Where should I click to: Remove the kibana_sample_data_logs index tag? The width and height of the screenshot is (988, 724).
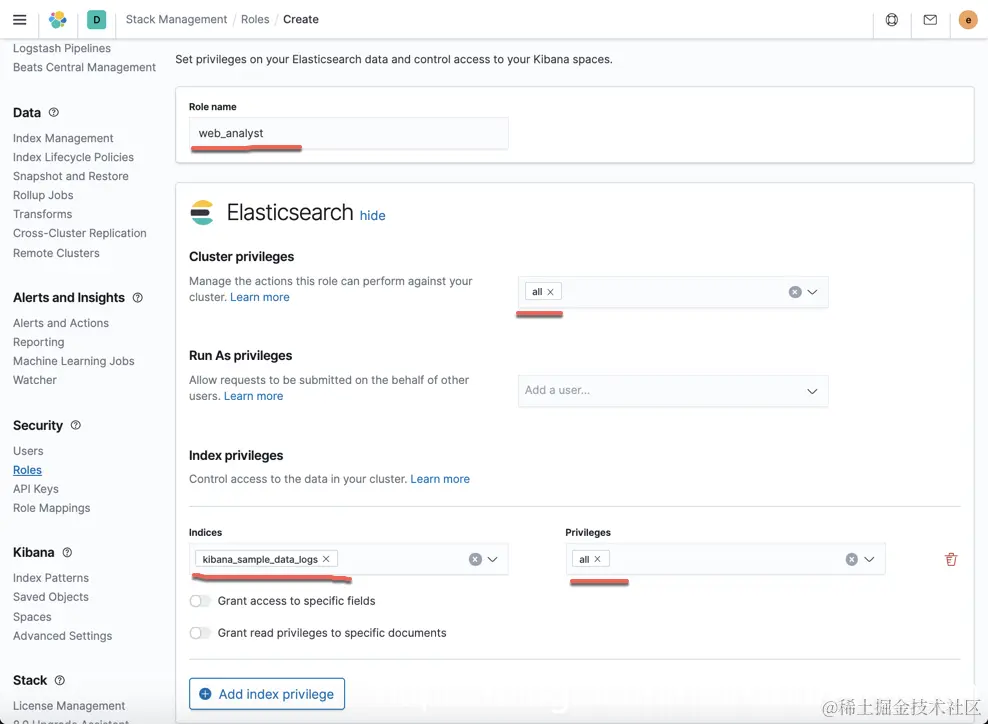[x=326, y=559]
